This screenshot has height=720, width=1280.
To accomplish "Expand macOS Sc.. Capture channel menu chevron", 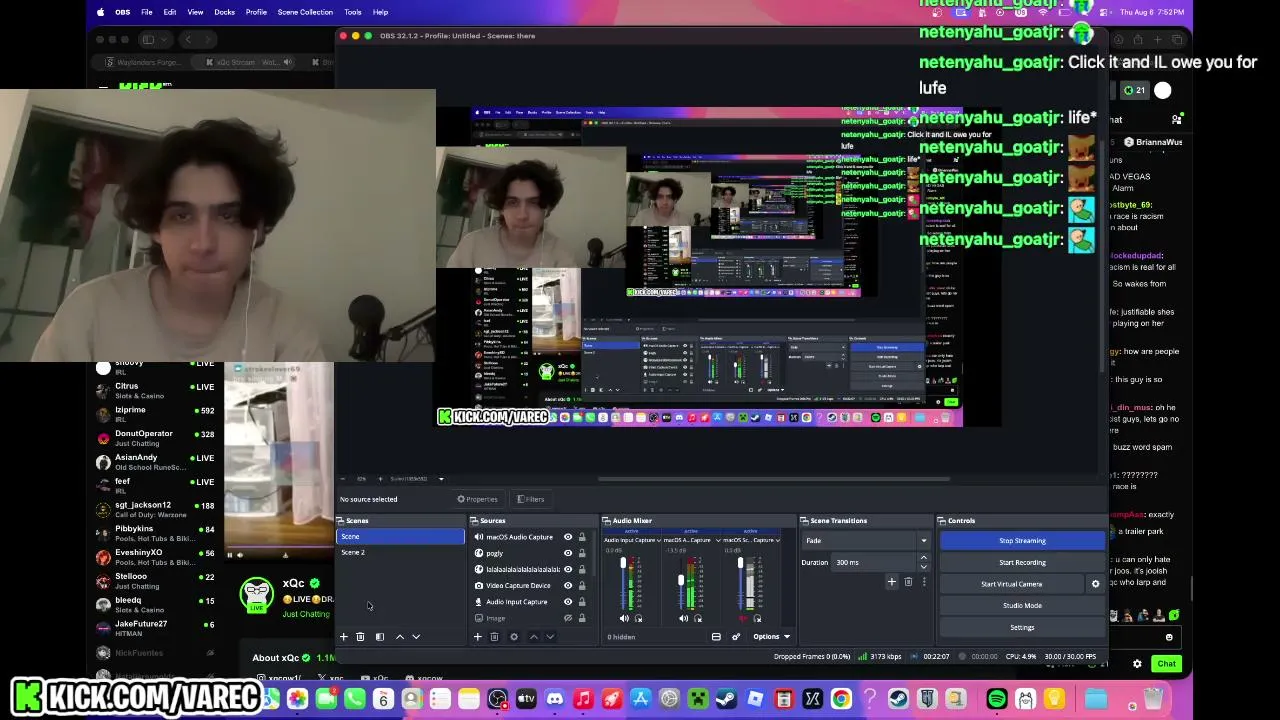I will [x=777, y=540].
